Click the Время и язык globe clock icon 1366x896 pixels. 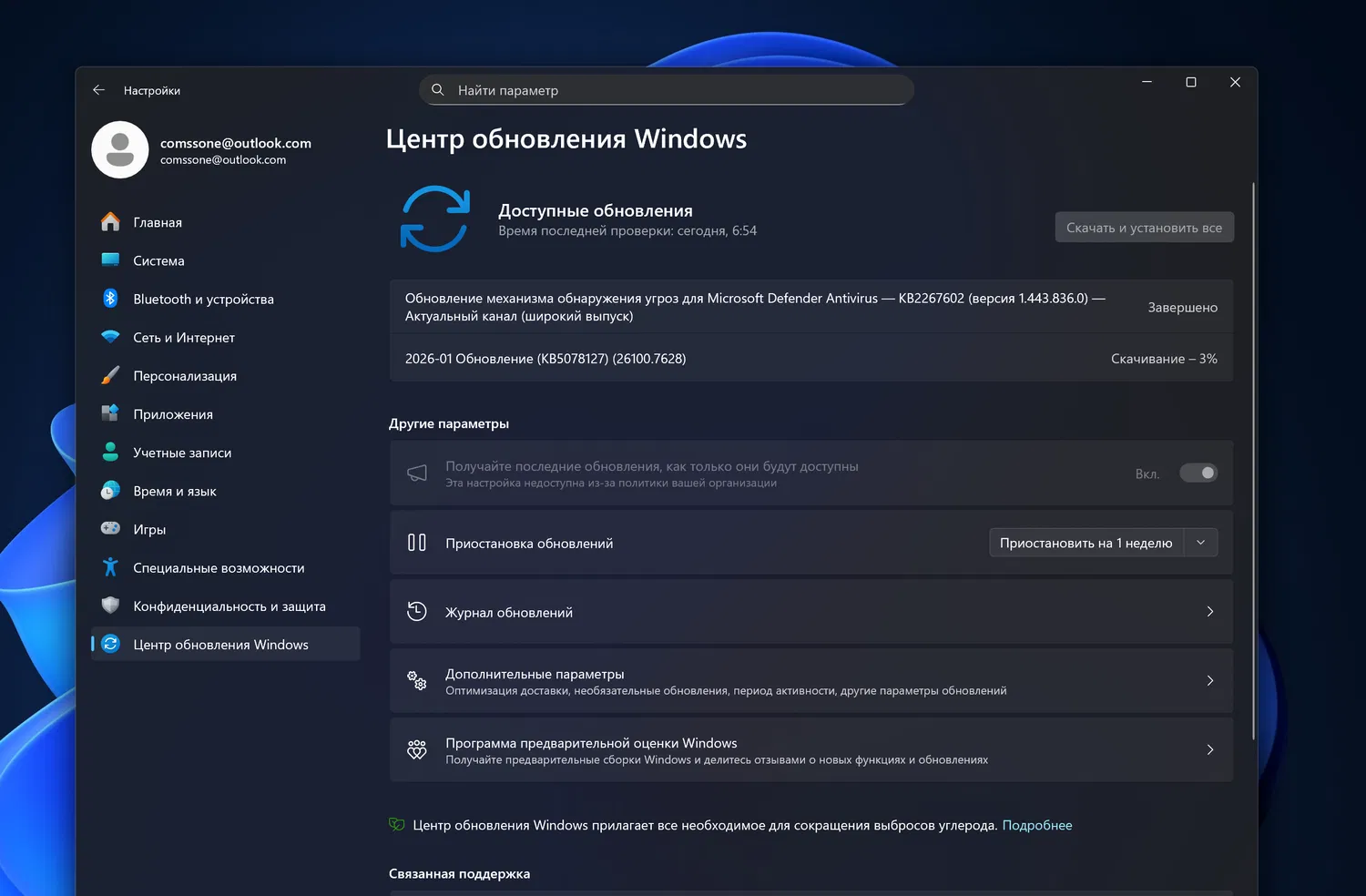click(110, 491)
